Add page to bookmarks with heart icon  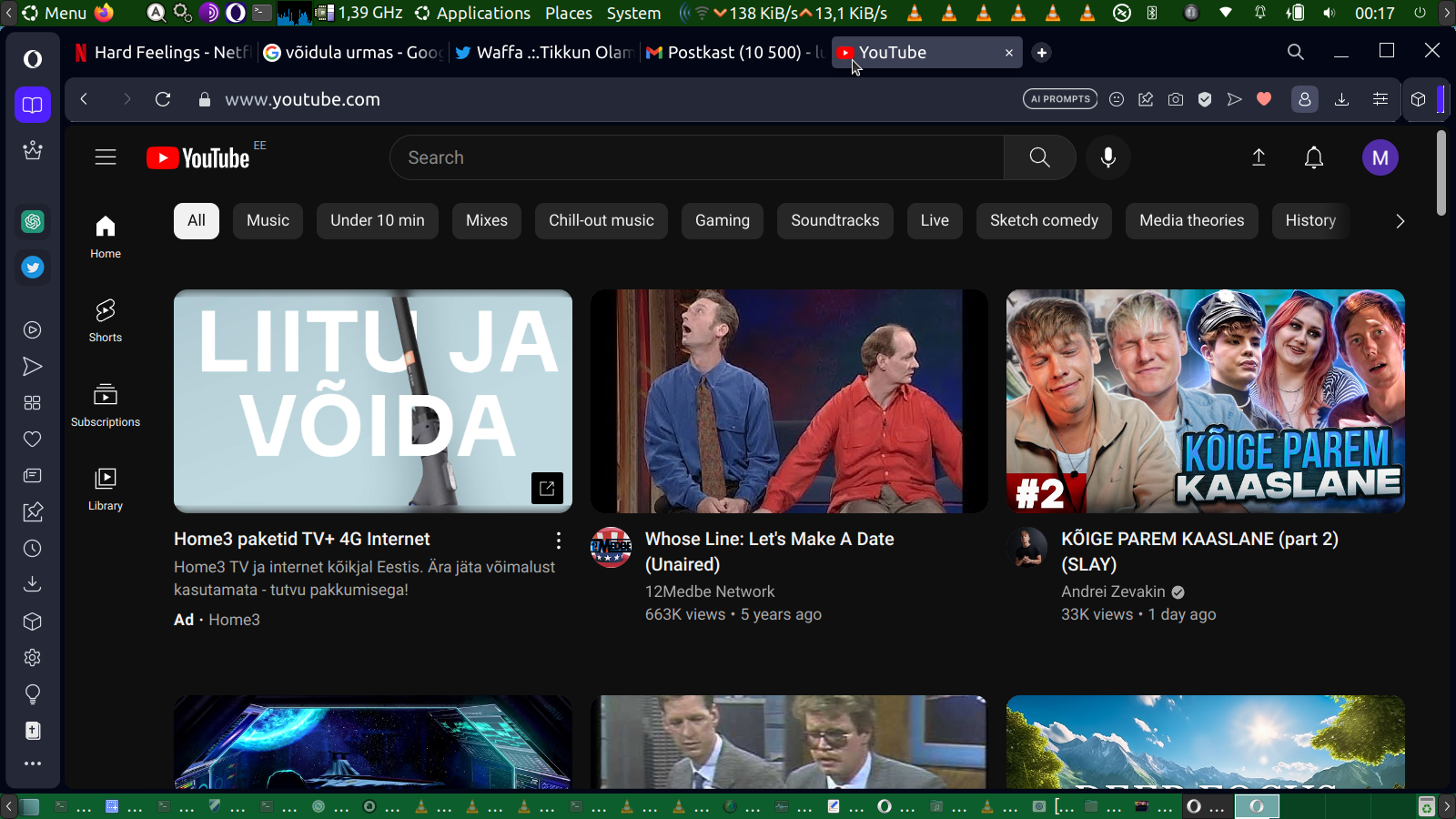point(1264,99)
